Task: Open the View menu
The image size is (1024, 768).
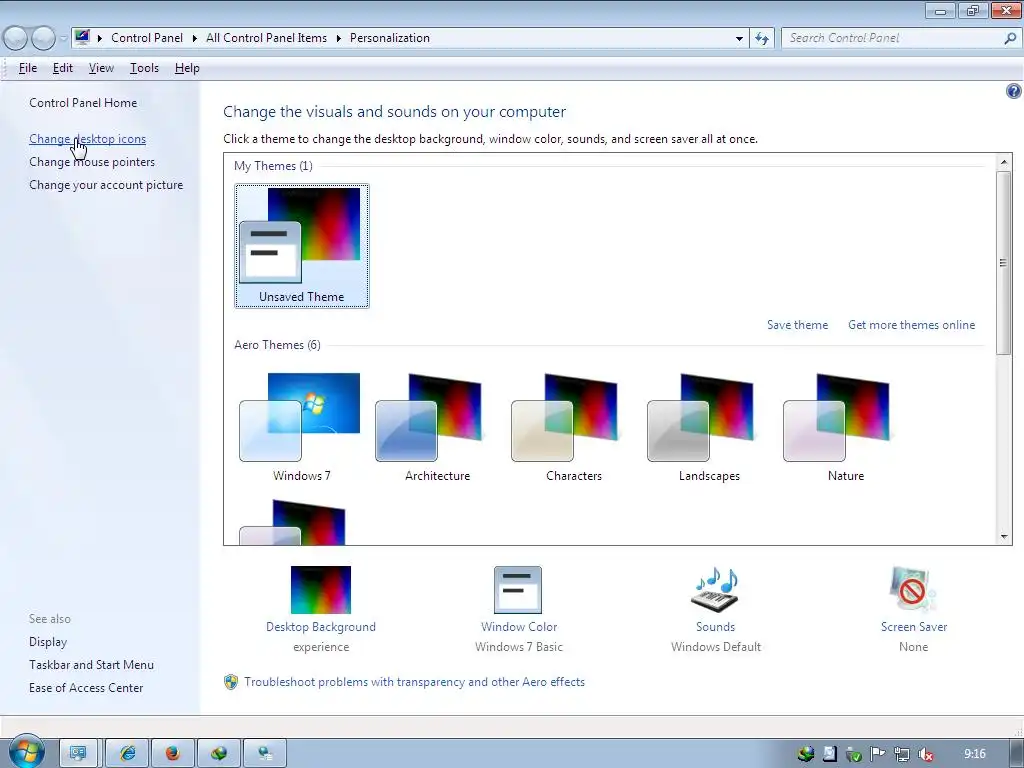Action: (x=101, y=68)
